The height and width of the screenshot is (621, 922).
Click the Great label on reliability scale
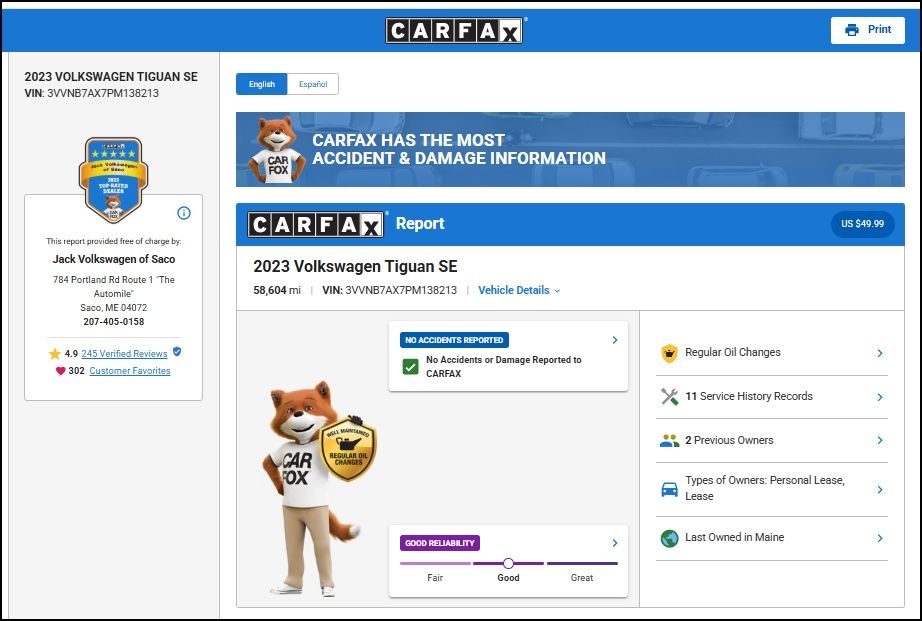point(582,577)
